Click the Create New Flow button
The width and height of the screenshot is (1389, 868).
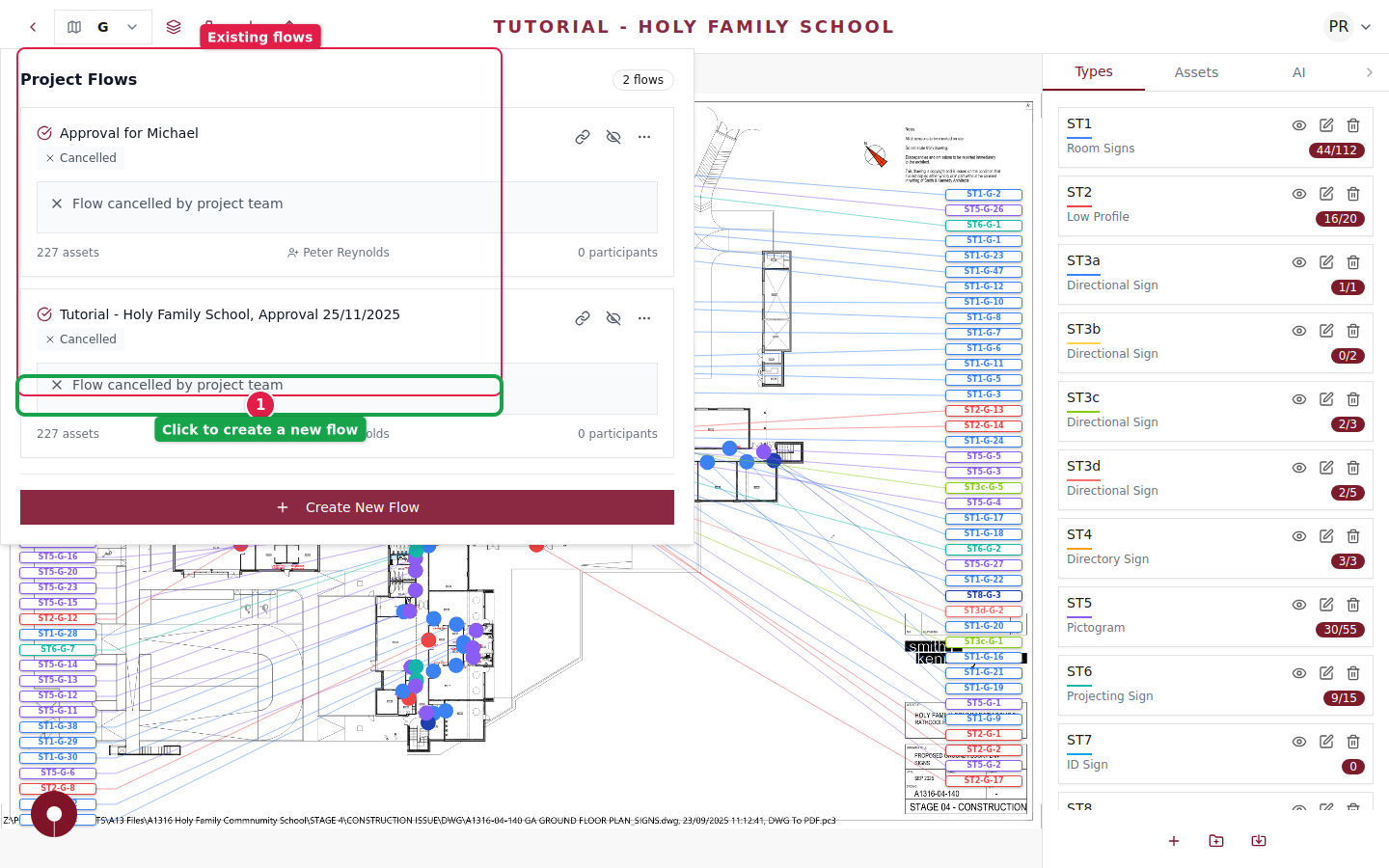tap(347, 507)
